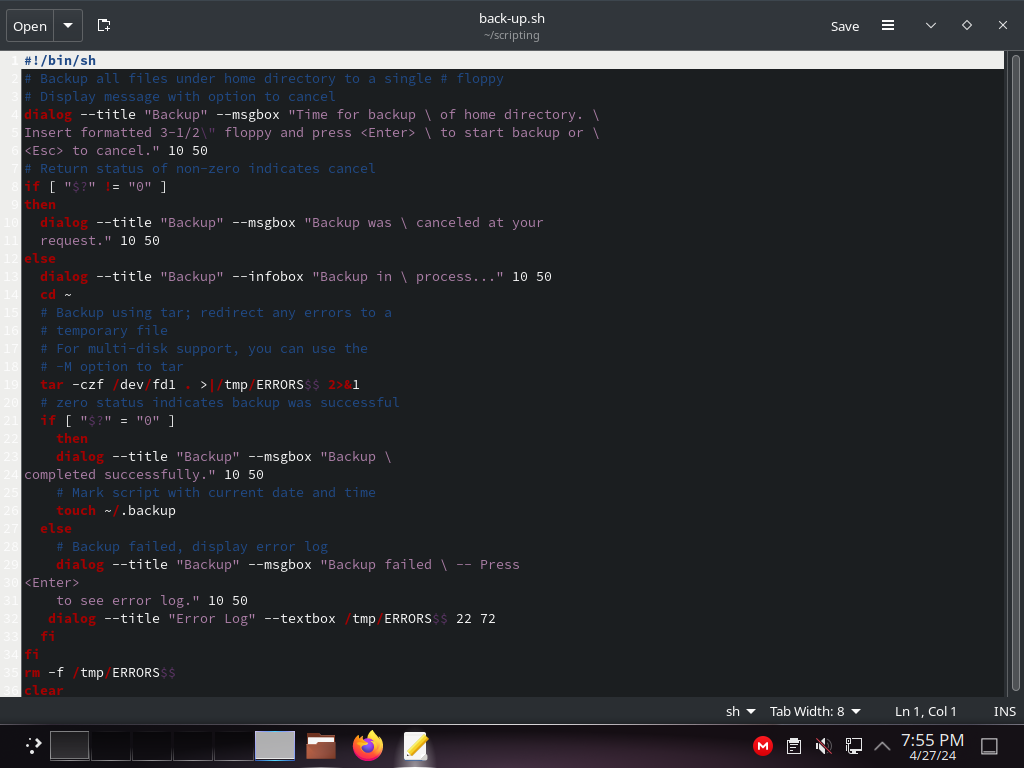1024x768 pixels.
Task: Save the back-up.sh file
Action: click(844, 26)
